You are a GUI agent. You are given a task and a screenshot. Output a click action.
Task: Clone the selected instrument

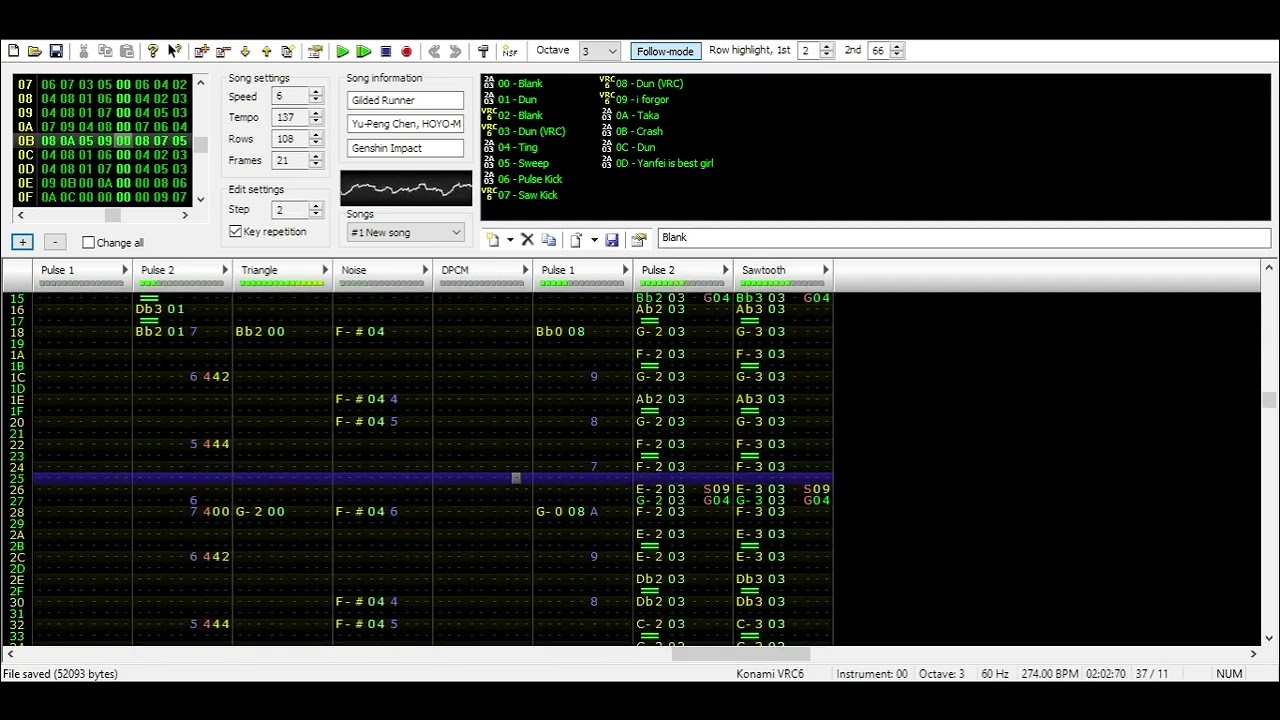pos(549,240)
